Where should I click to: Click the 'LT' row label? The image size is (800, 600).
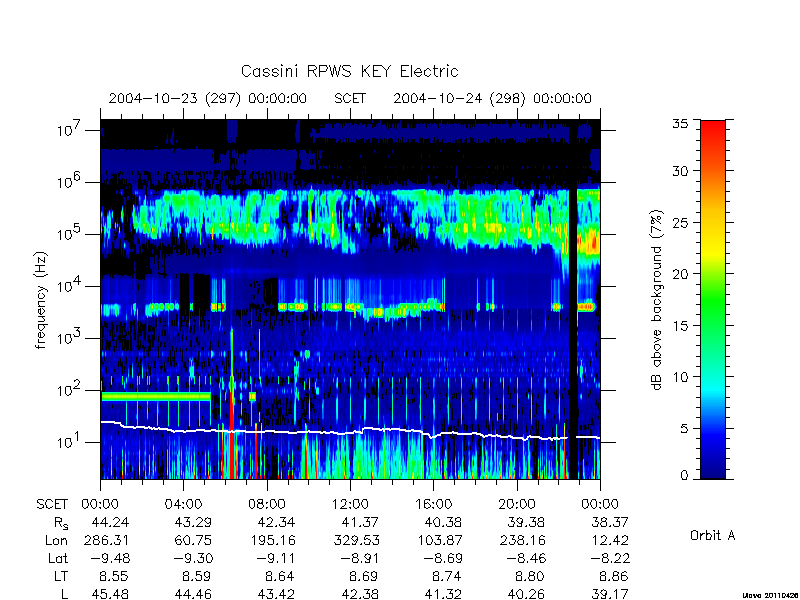61,576
